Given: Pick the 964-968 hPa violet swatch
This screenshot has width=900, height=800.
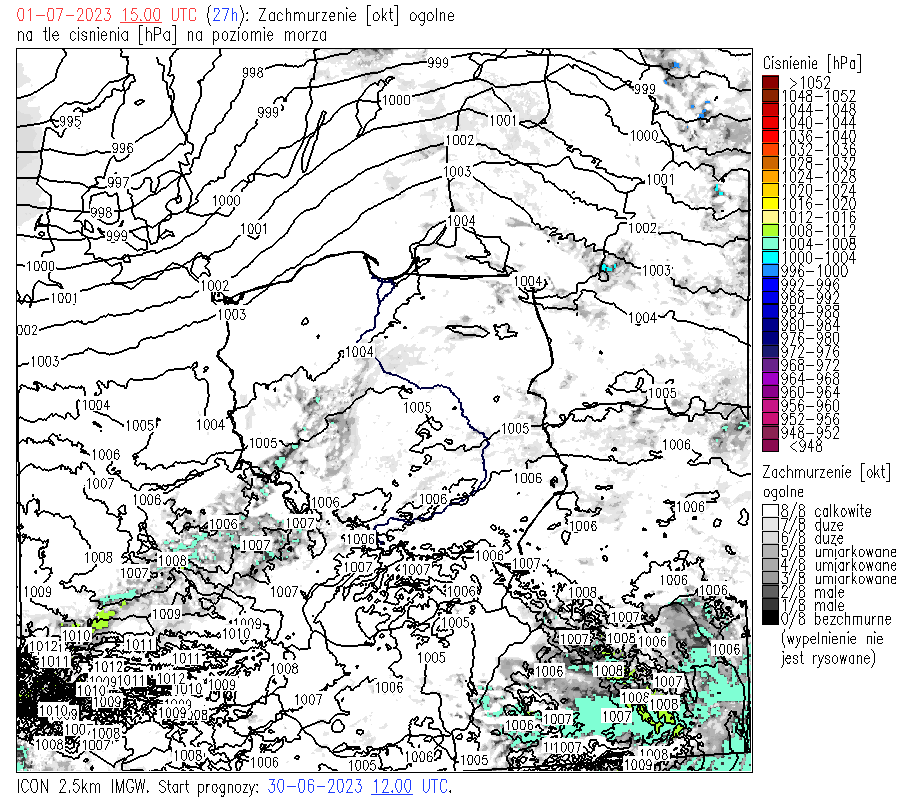Looking at the screenshot, I should coord(770,379).
